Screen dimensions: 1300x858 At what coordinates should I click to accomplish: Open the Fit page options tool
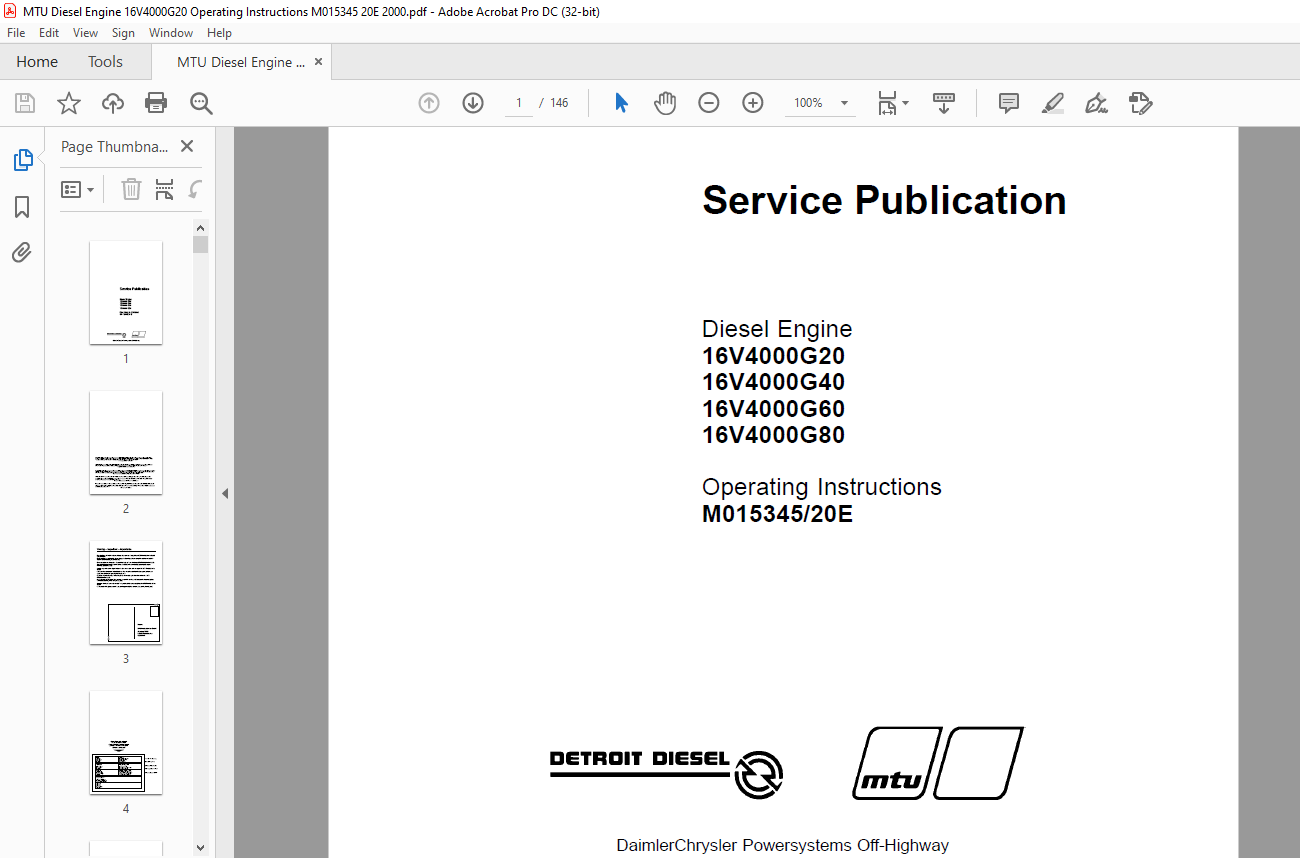[887, 103]
